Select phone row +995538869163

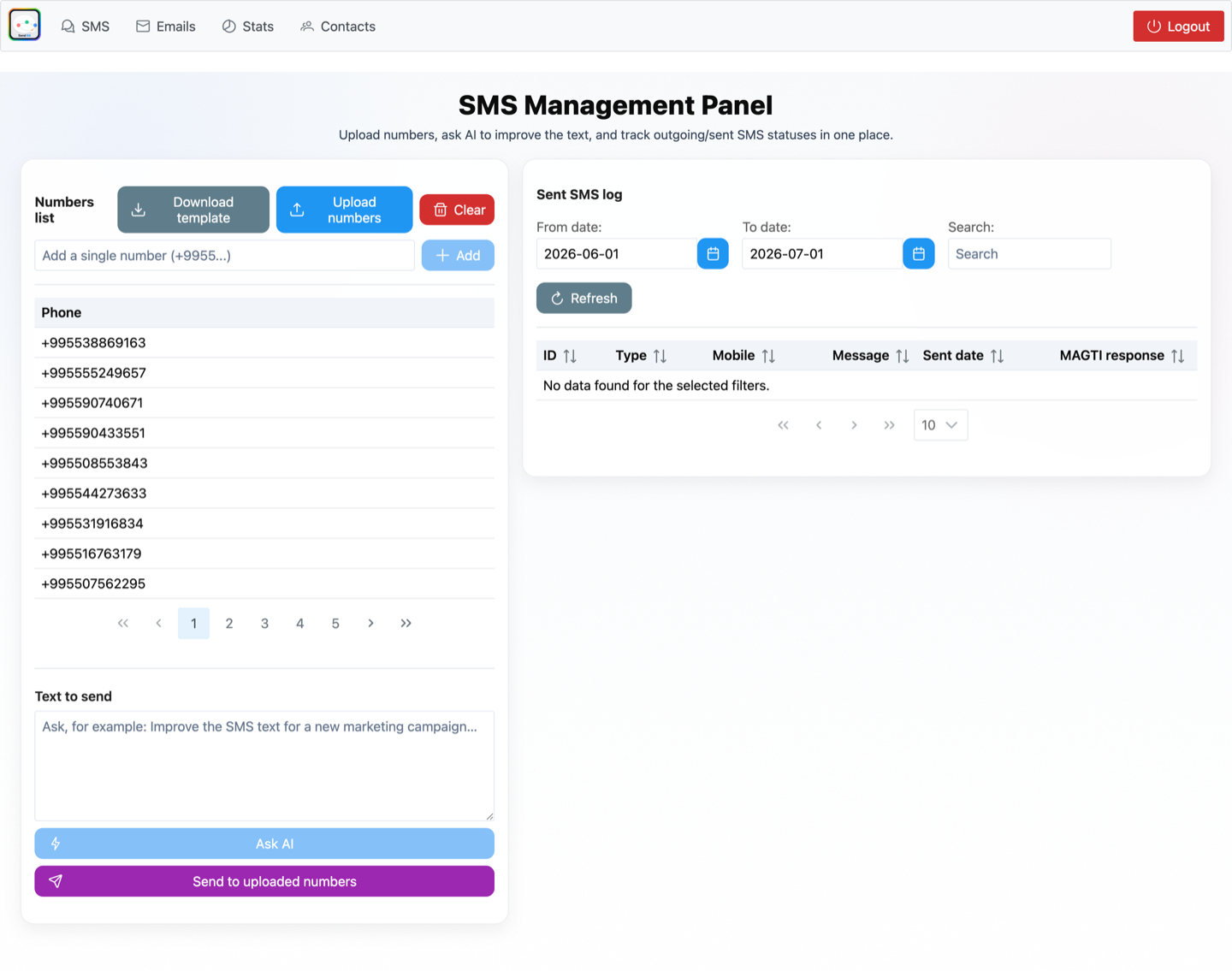tap(264, 343)
